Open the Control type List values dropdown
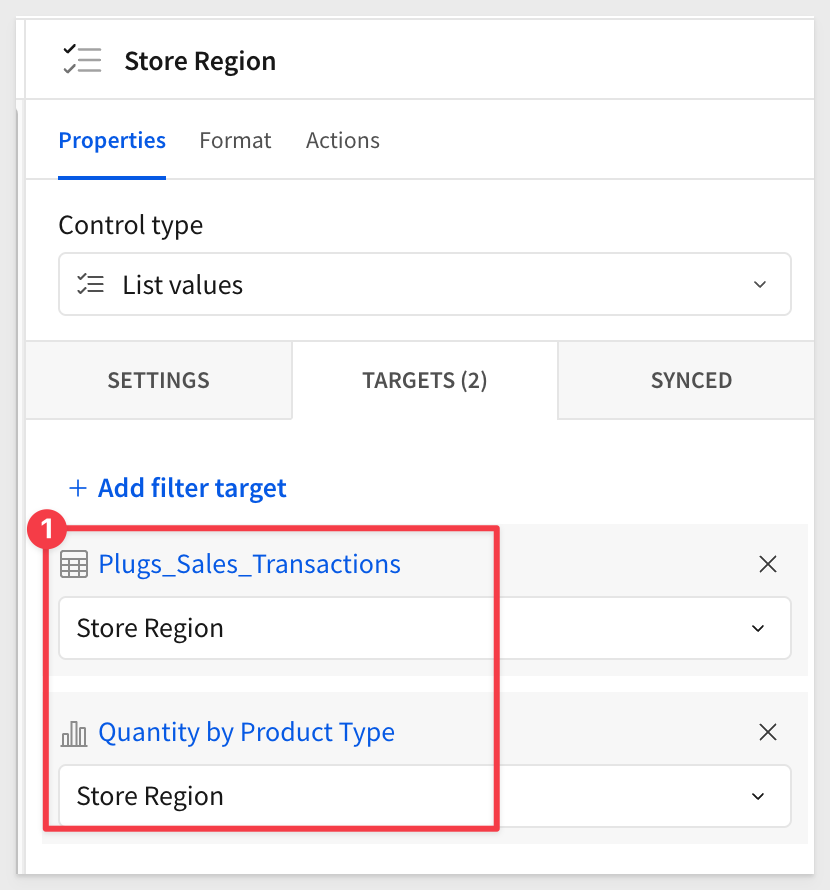Screen dimensions: 830x890 click(424, 285)
